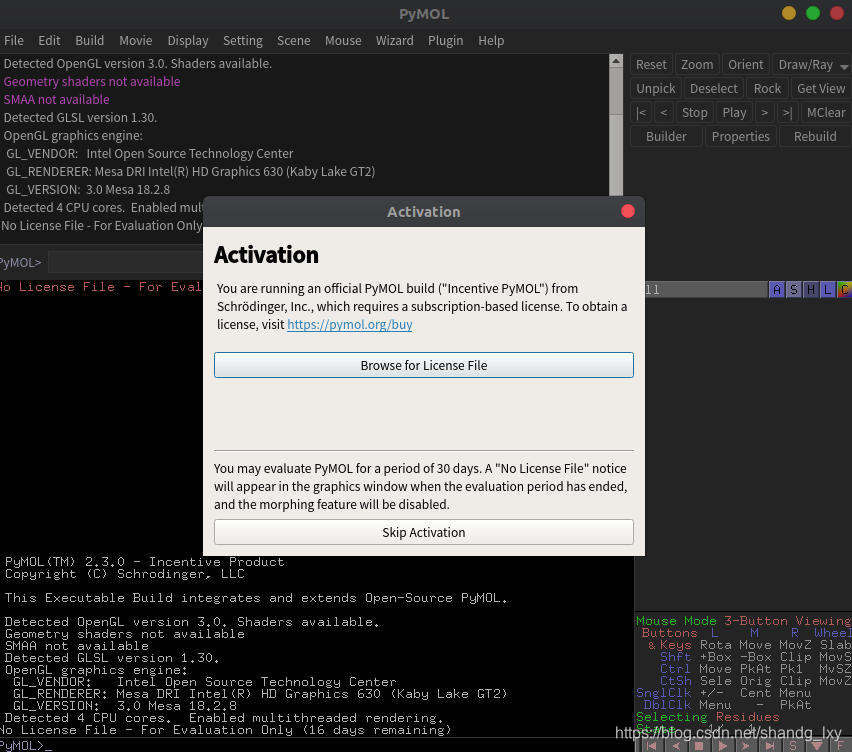This screenshot has width=852, height=752.
Task: Open the Wizard menu
Action: (x=394, y=41)
